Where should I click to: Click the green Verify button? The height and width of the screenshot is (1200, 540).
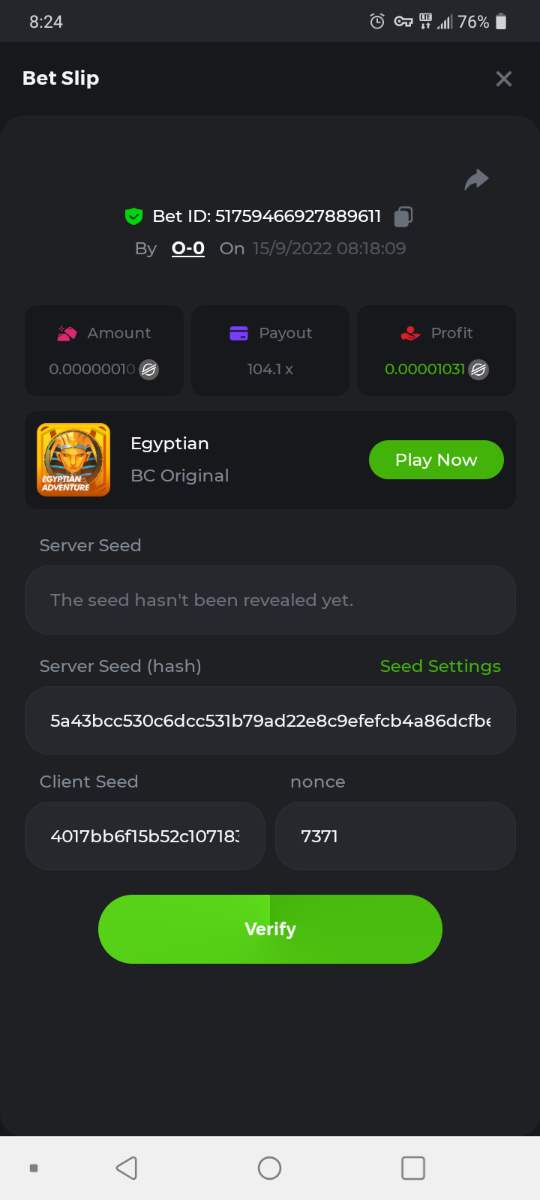[x=270, y=929]
